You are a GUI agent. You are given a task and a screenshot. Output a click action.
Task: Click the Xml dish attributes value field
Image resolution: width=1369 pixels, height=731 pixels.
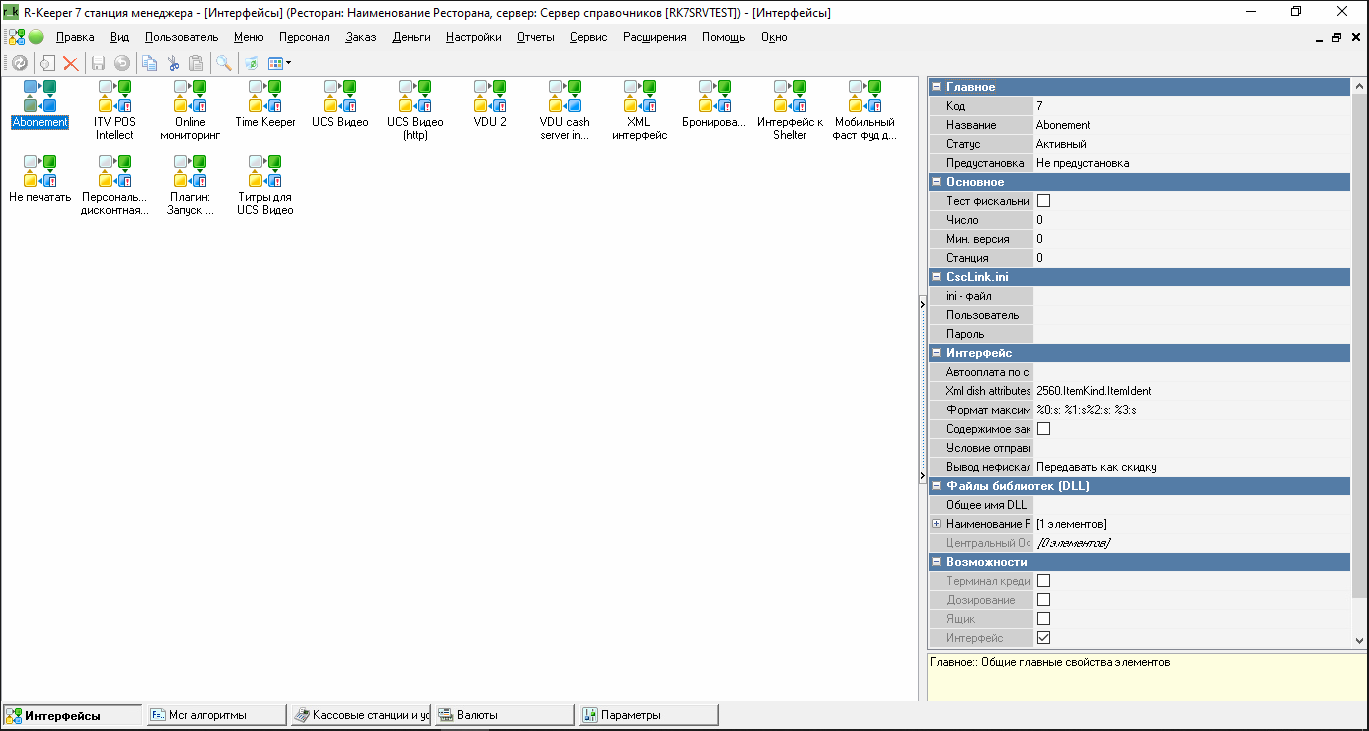click(x=1191, y=391)
